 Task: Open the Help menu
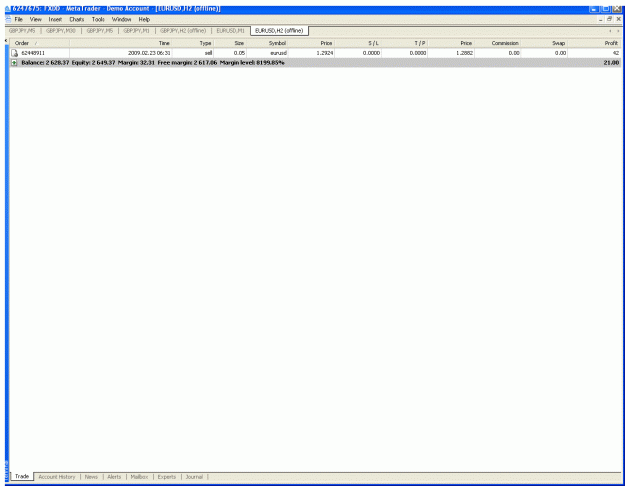pos(144,19)
